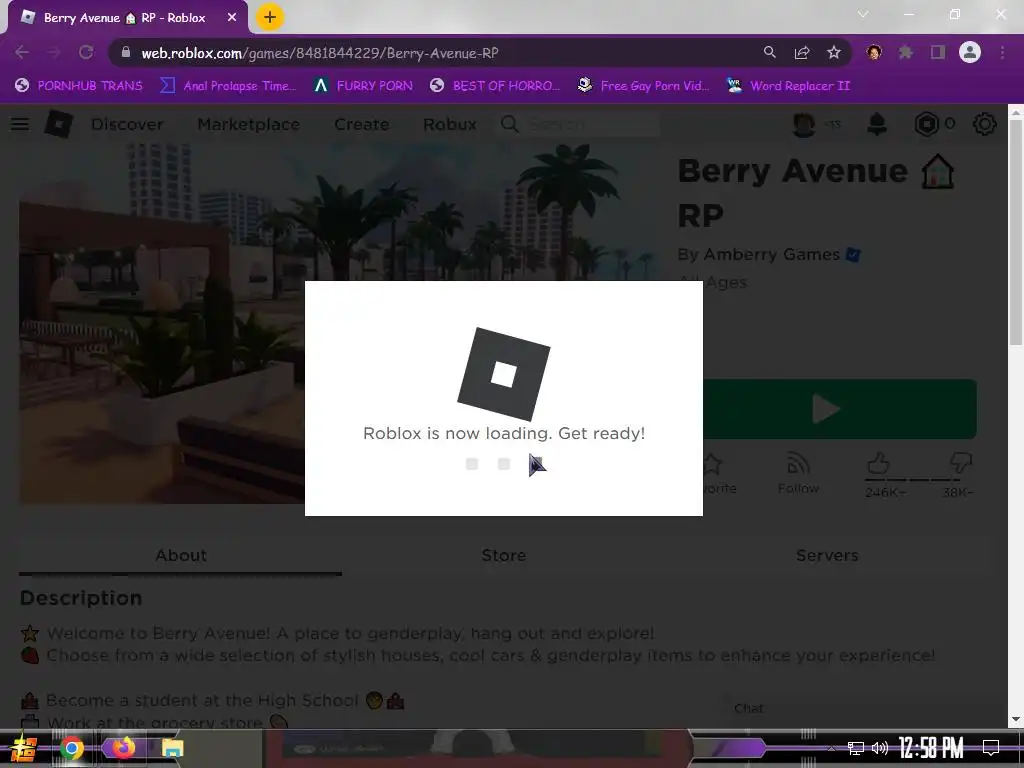Open Chrome profile avatar

pos(970,52)
